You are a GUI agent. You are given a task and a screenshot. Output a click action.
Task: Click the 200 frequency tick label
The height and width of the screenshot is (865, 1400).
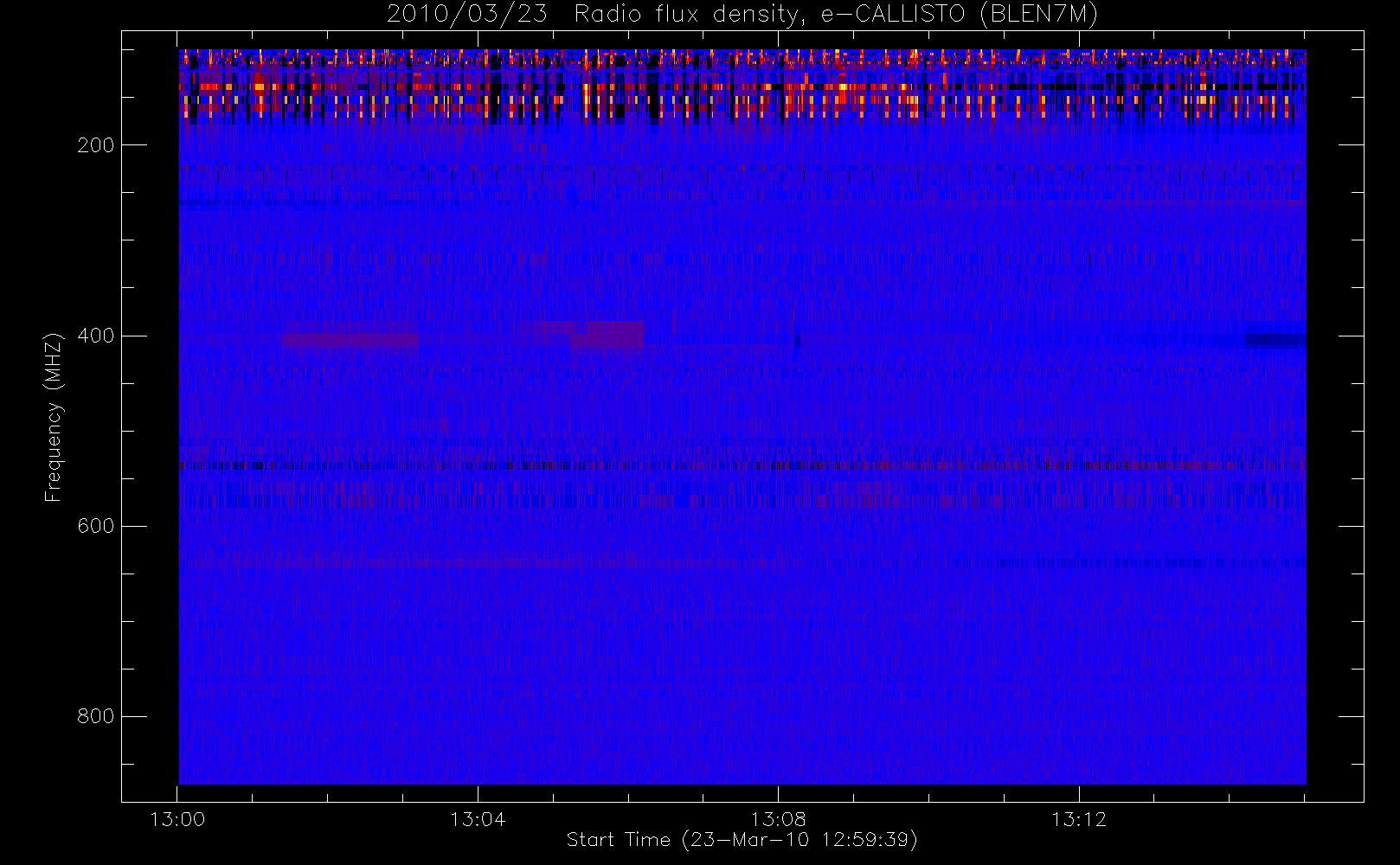(95, 145)
